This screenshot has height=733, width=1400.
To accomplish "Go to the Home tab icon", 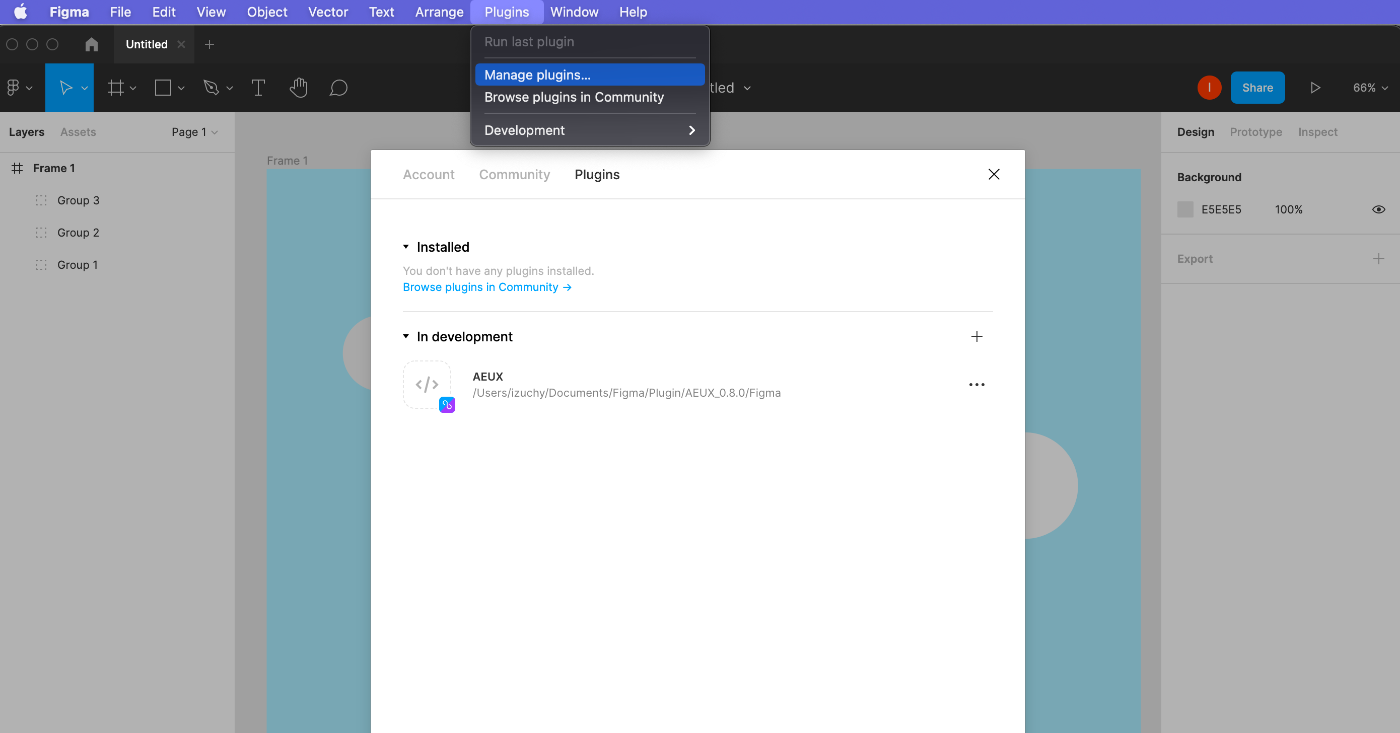I will (92, 44).
